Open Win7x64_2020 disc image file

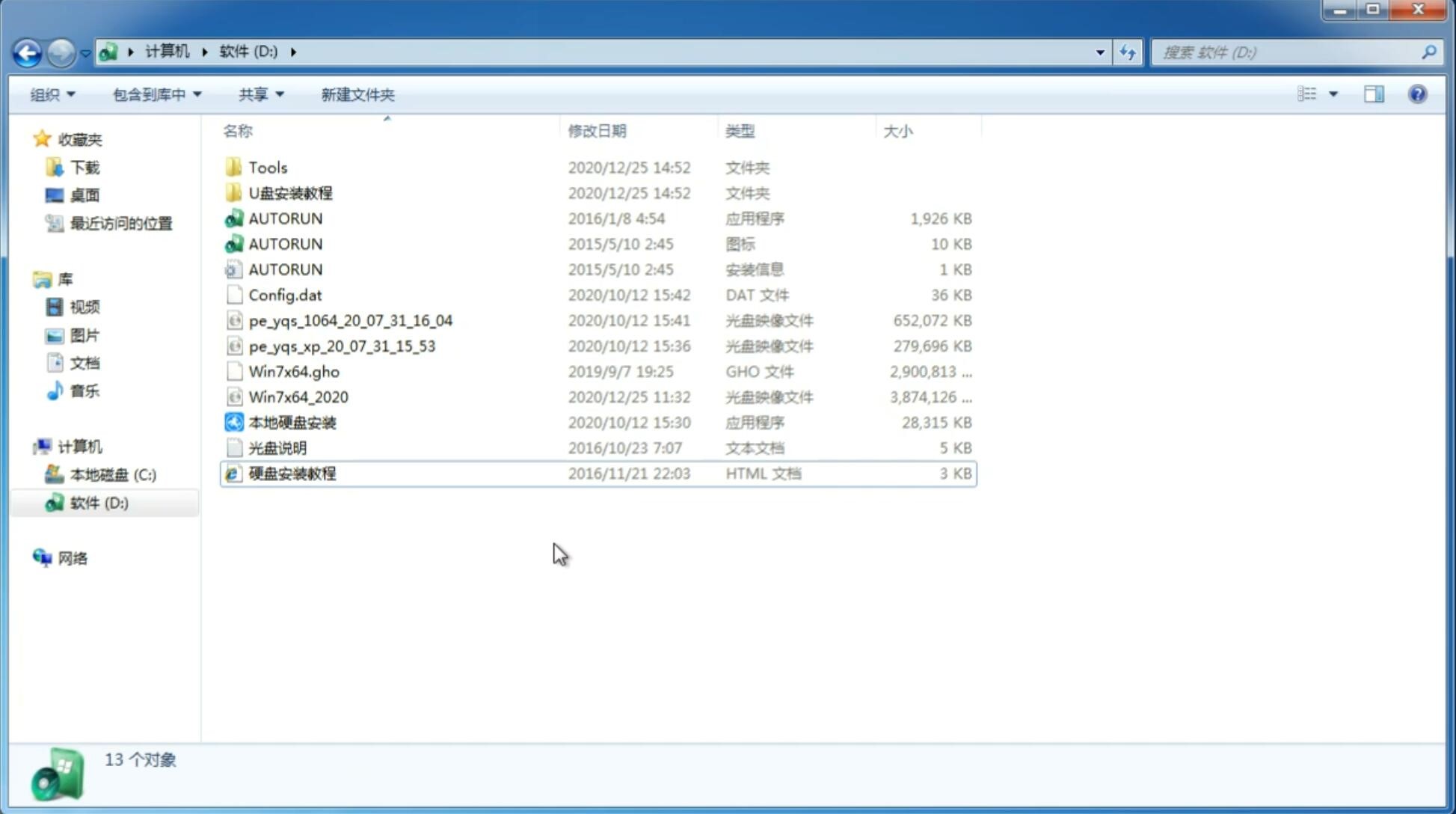click(298, 397)
